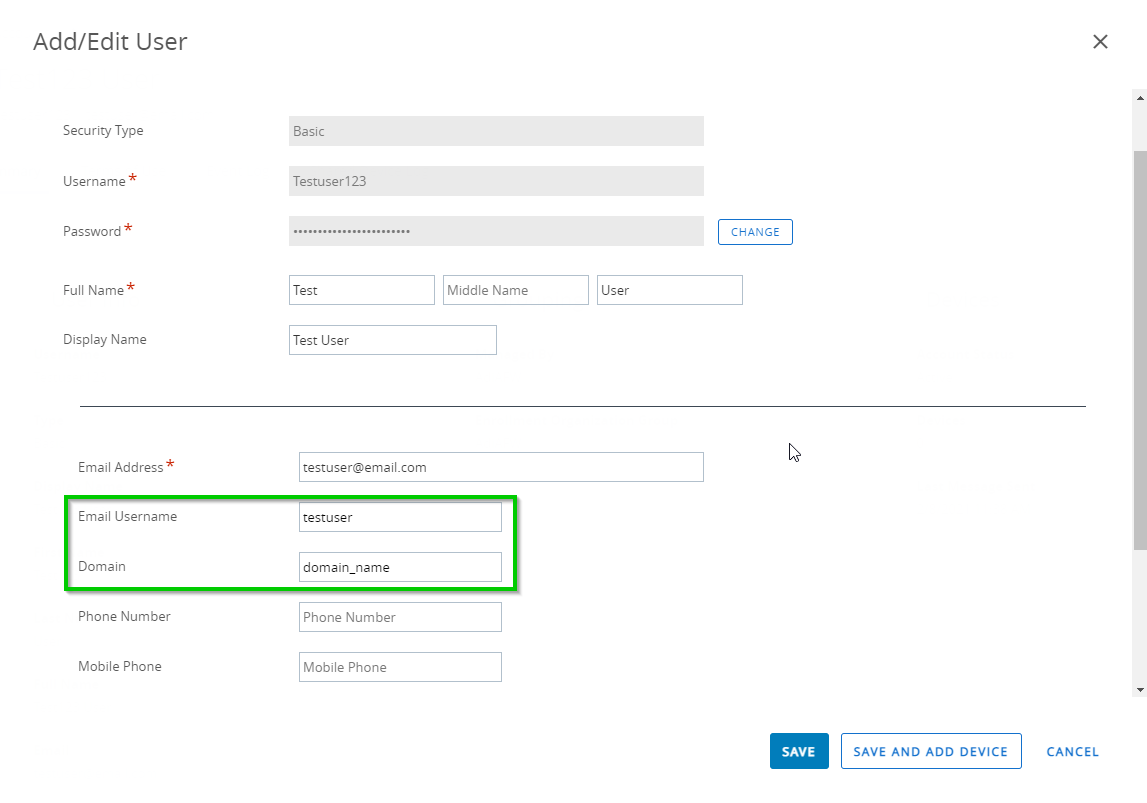Click the masked Password field
Image resolution: width=1147 pixels, height=803 pixels.
tap(496, 231)
